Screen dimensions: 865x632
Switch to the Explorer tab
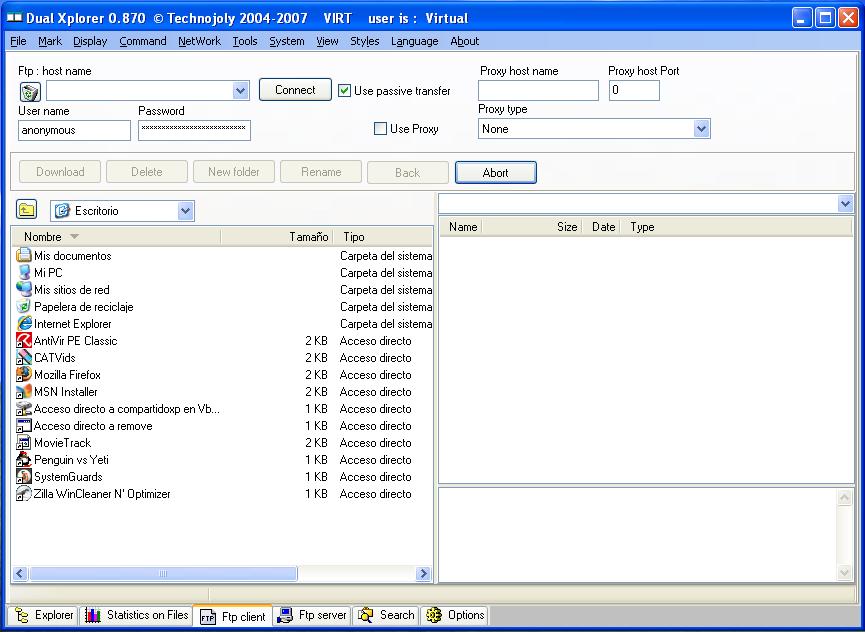point(44,615)
